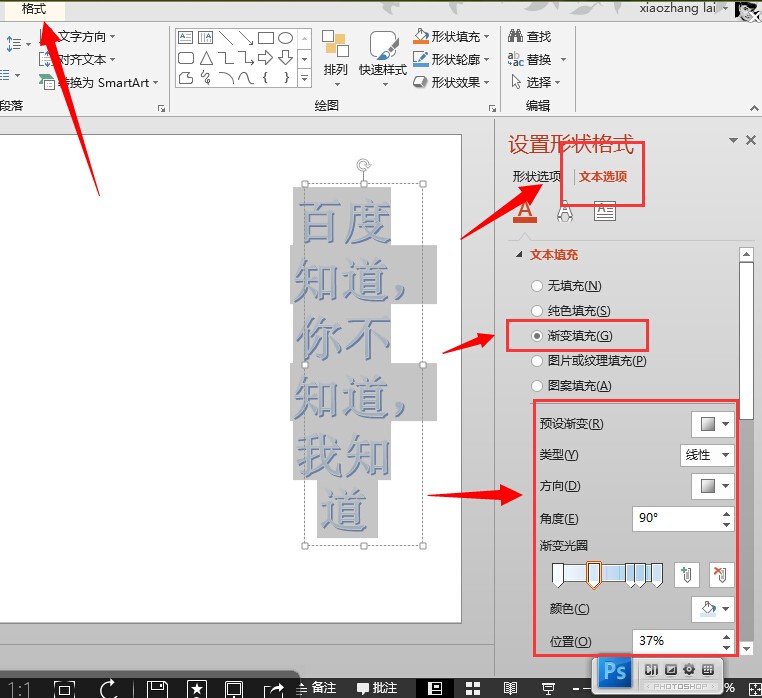The width and height of the screenshot is (762, 698).
Task: Open the 颜色(C) gradient stop color picker
Action: 713,608
